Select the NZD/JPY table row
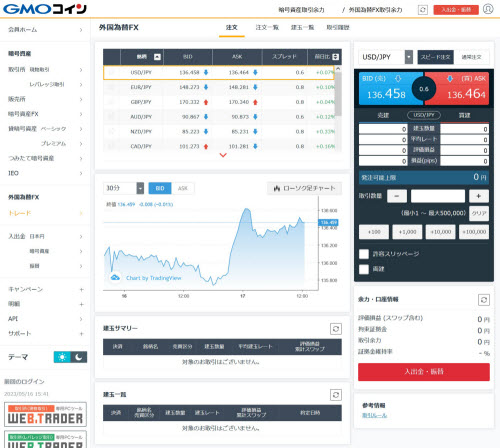 219,132
